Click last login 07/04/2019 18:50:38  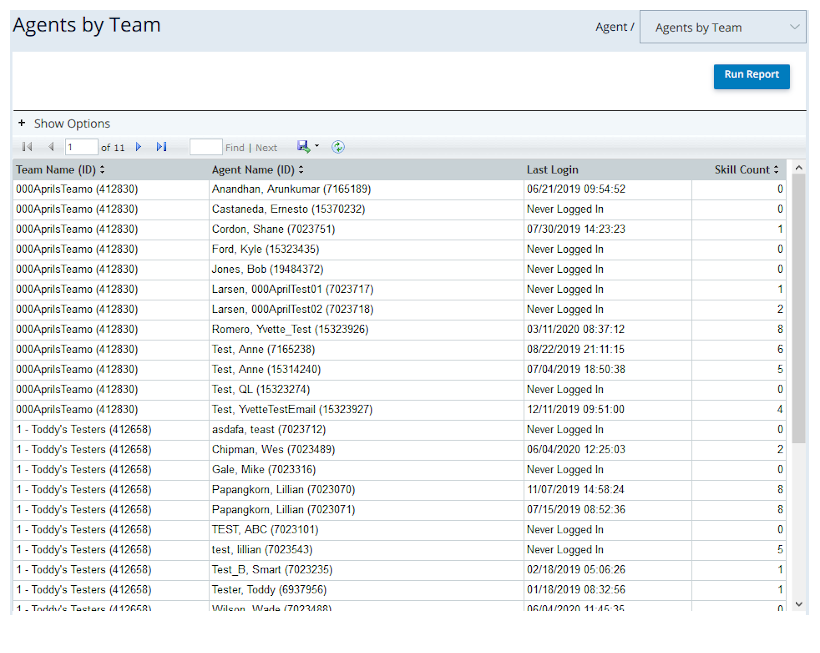point(576,369)
